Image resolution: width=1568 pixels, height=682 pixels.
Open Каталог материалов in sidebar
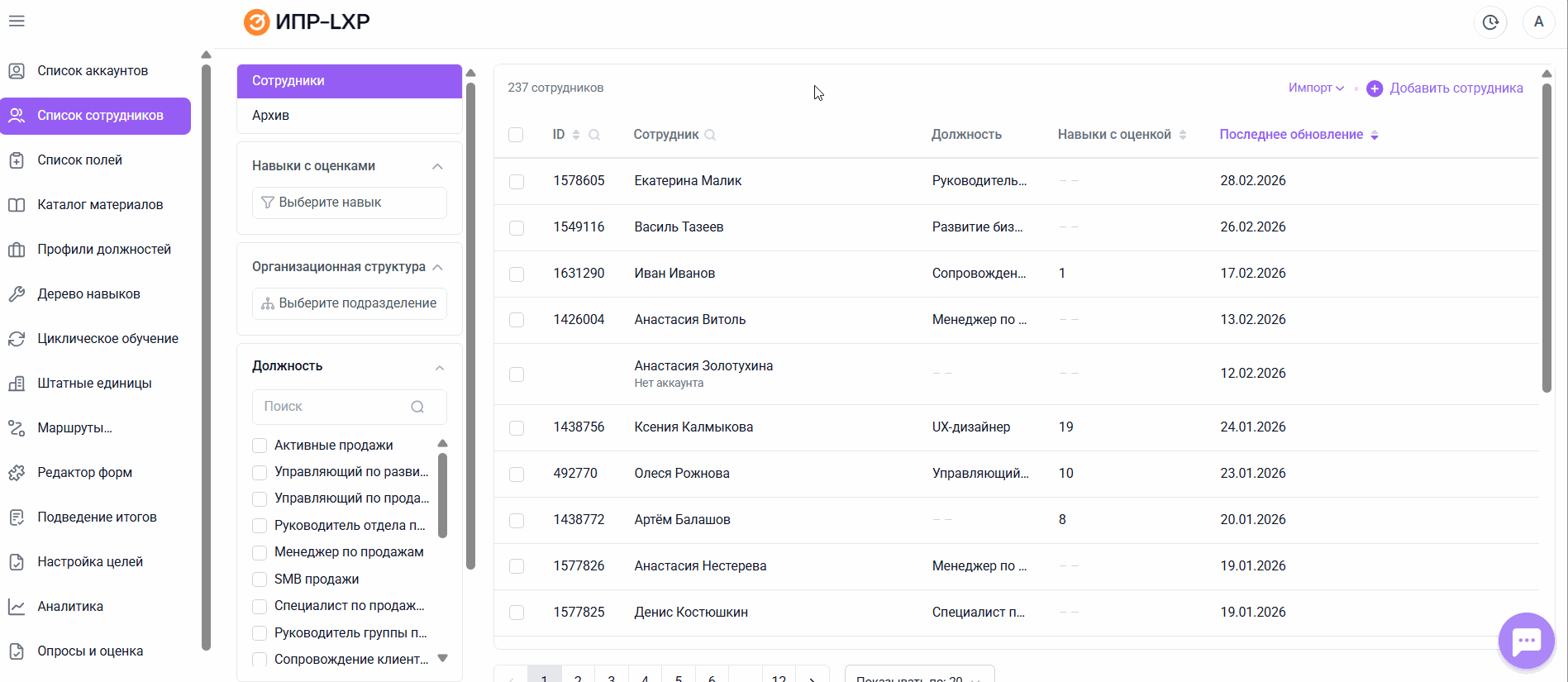point(99,205)
